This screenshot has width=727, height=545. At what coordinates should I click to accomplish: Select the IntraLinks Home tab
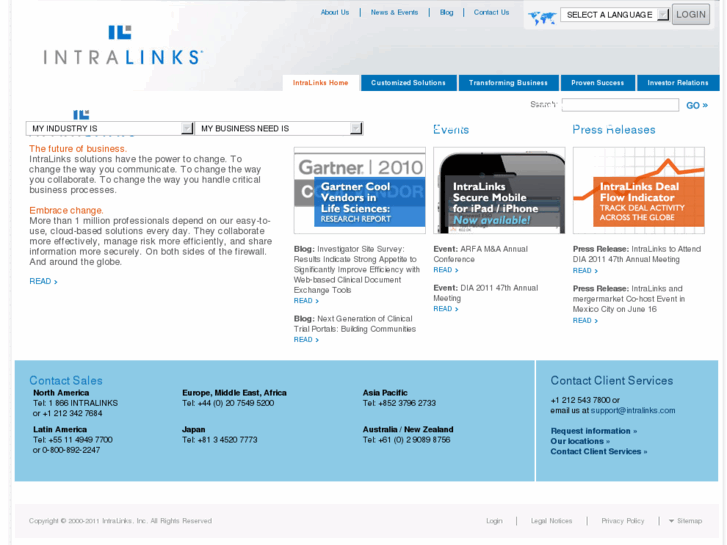[320, 83]
